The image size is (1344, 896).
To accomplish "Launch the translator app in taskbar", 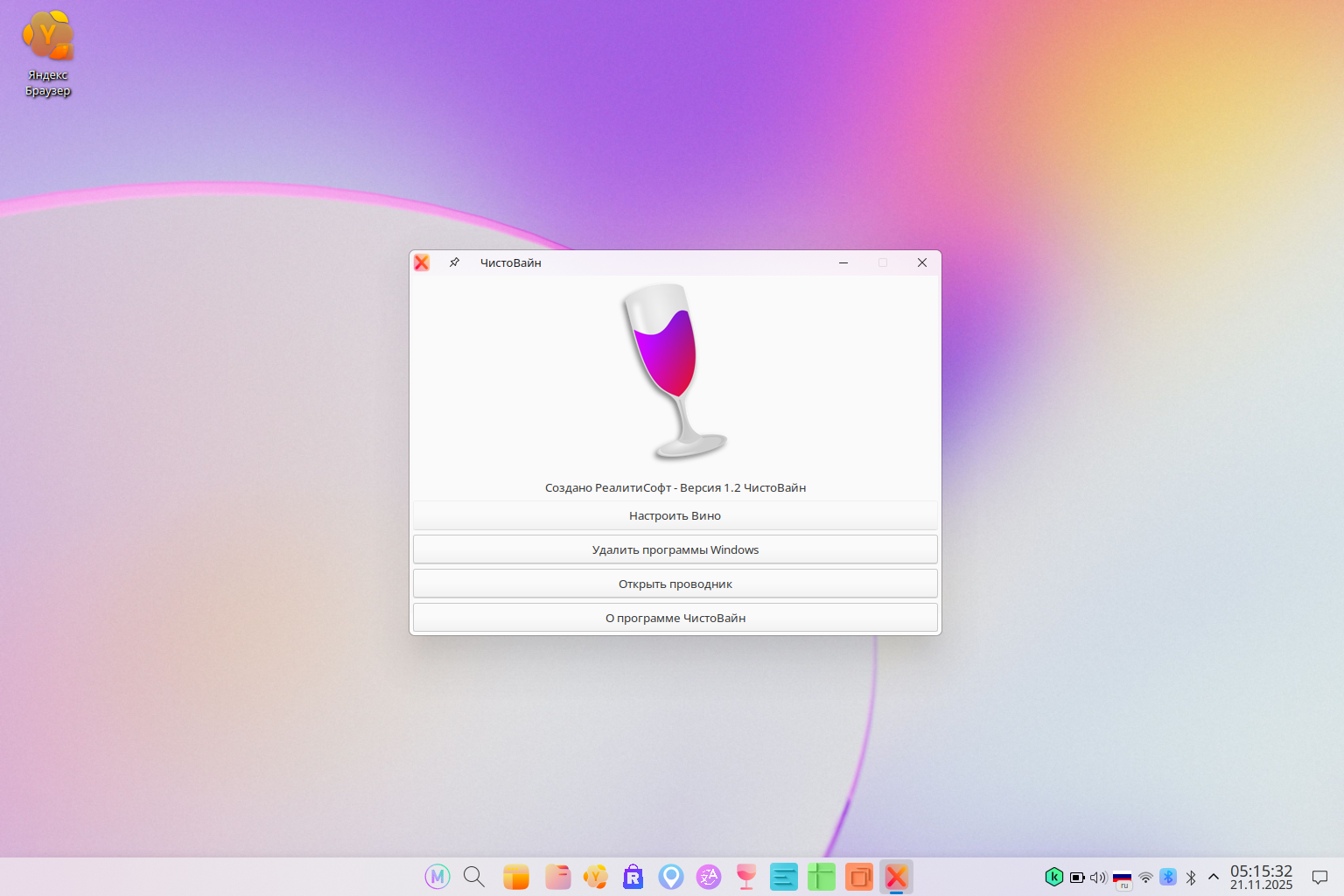I will click(x=709, y=876).
